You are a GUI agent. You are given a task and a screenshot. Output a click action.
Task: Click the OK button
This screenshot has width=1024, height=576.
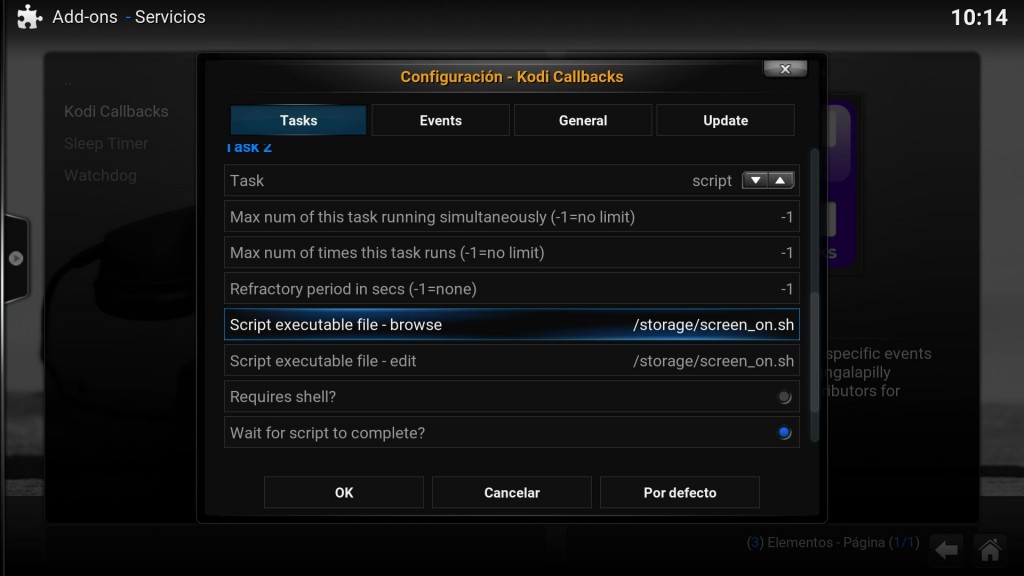[x=344, y=492]
